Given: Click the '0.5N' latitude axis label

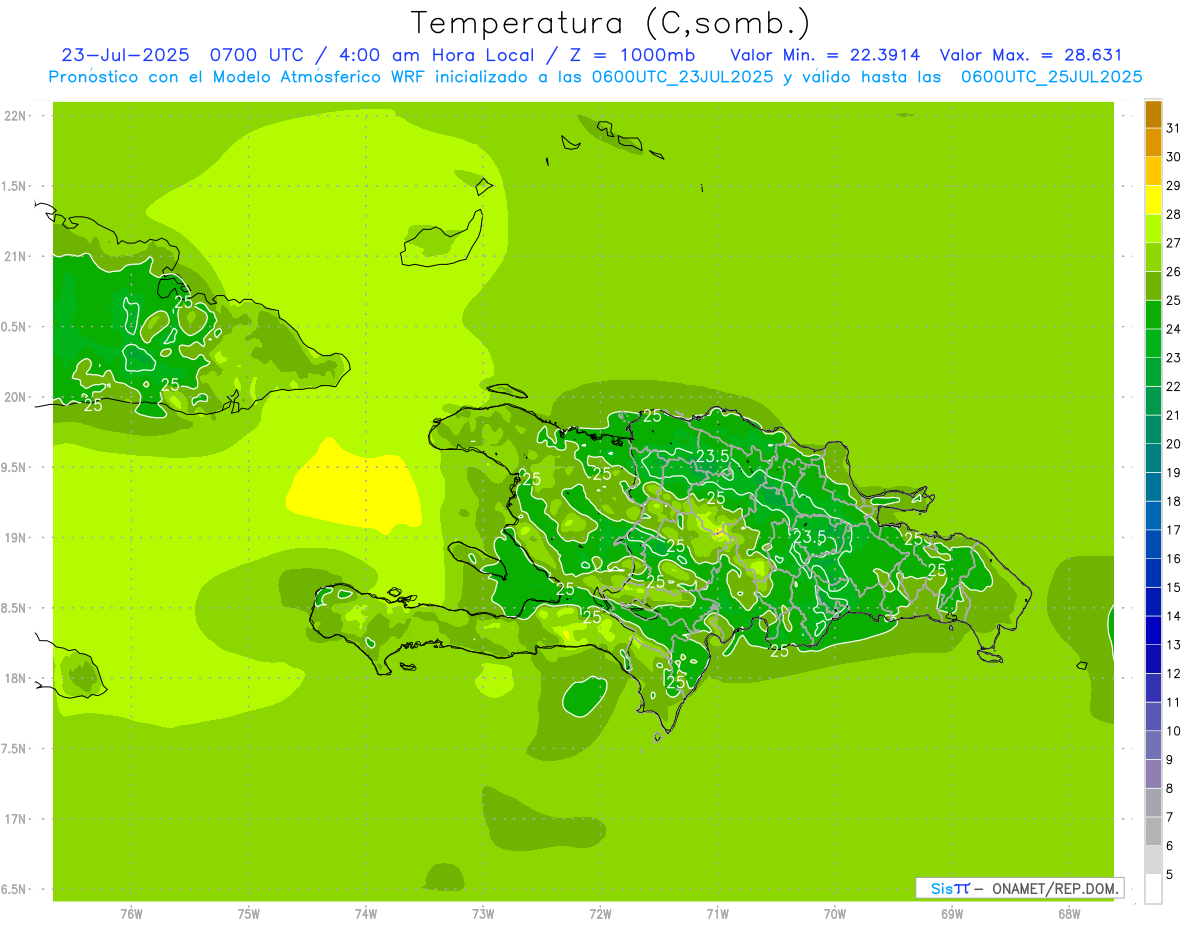Looking at the screenshot, I should click(16, 327).
